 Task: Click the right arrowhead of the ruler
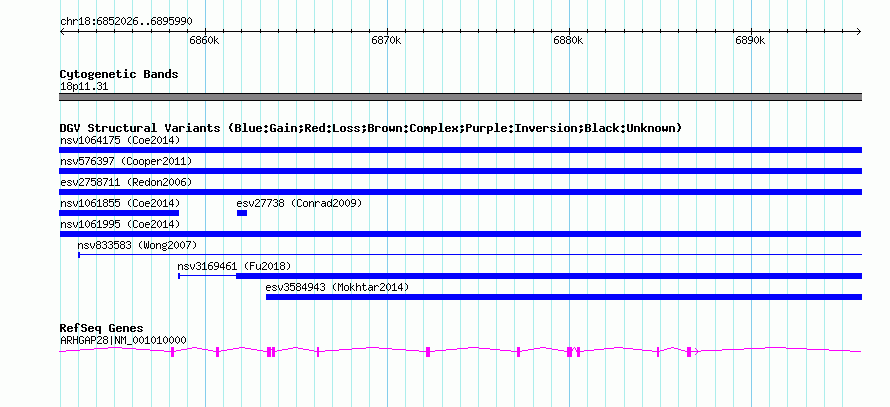click(x=859, y=31)
